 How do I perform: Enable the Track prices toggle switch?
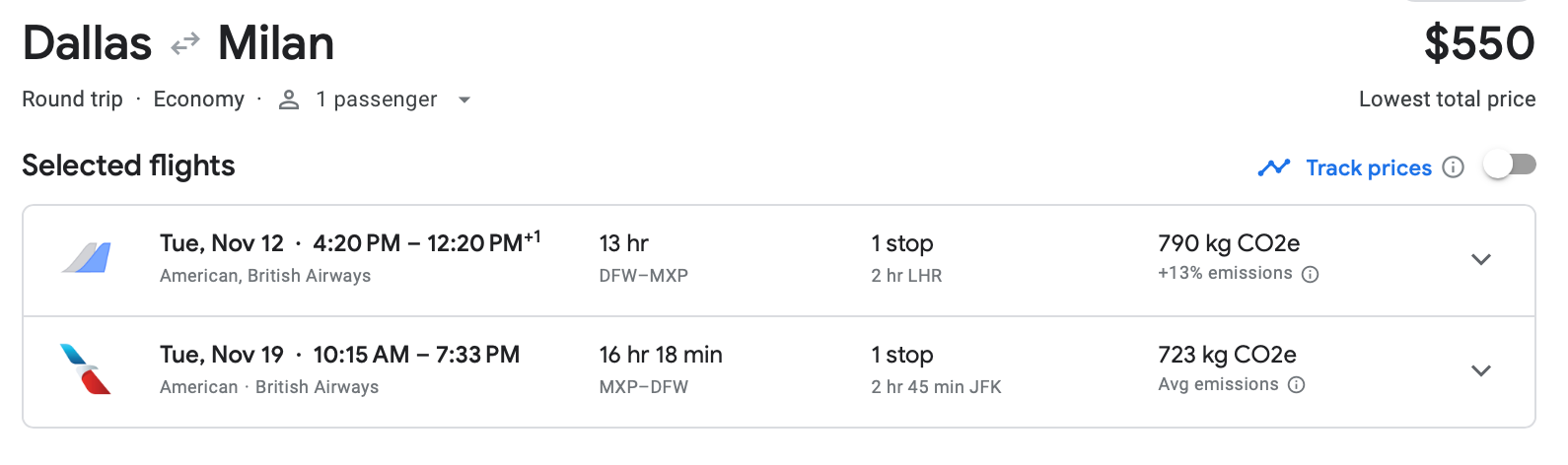click(1510, 165)
